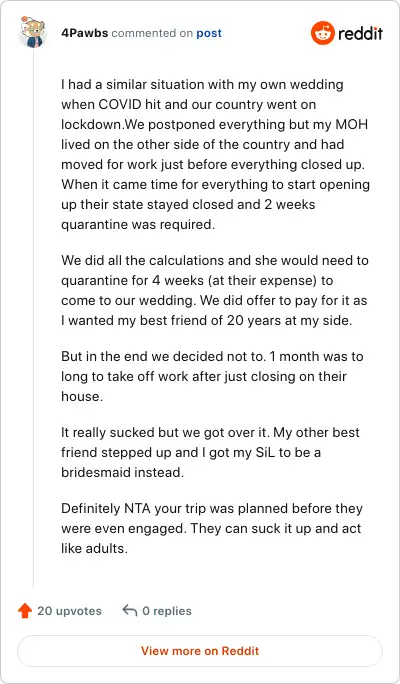Click paragraph starting "We did all the calculations"
The width and height of the screenshot is (400, 684).
click(215, 290)
